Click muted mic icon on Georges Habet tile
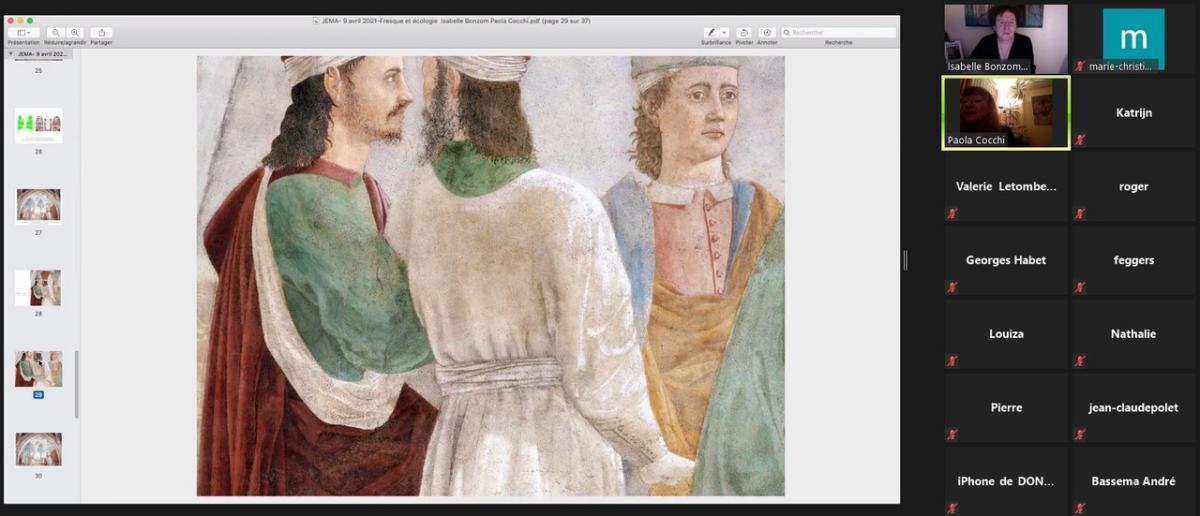The width and height of the screenshot is (1200, 516). (x=952, y=287)
